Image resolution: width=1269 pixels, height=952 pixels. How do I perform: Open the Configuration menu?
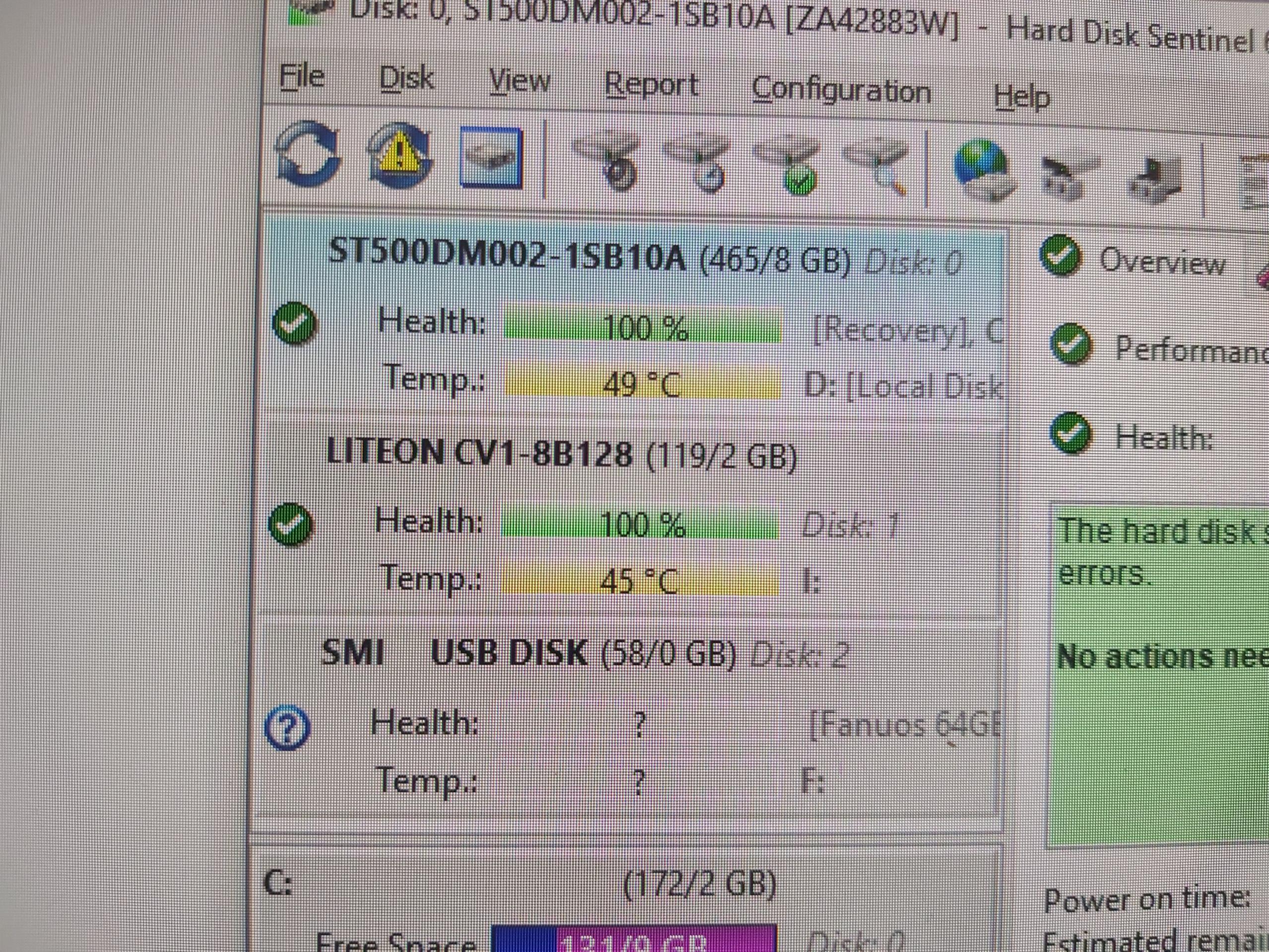(x=841, y=91)
